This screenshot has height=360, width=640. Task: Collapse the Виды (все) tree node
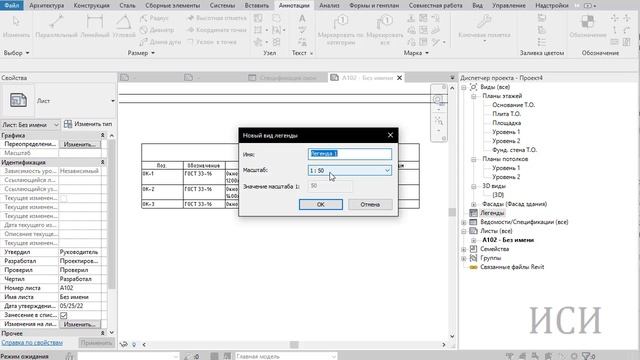464,87
